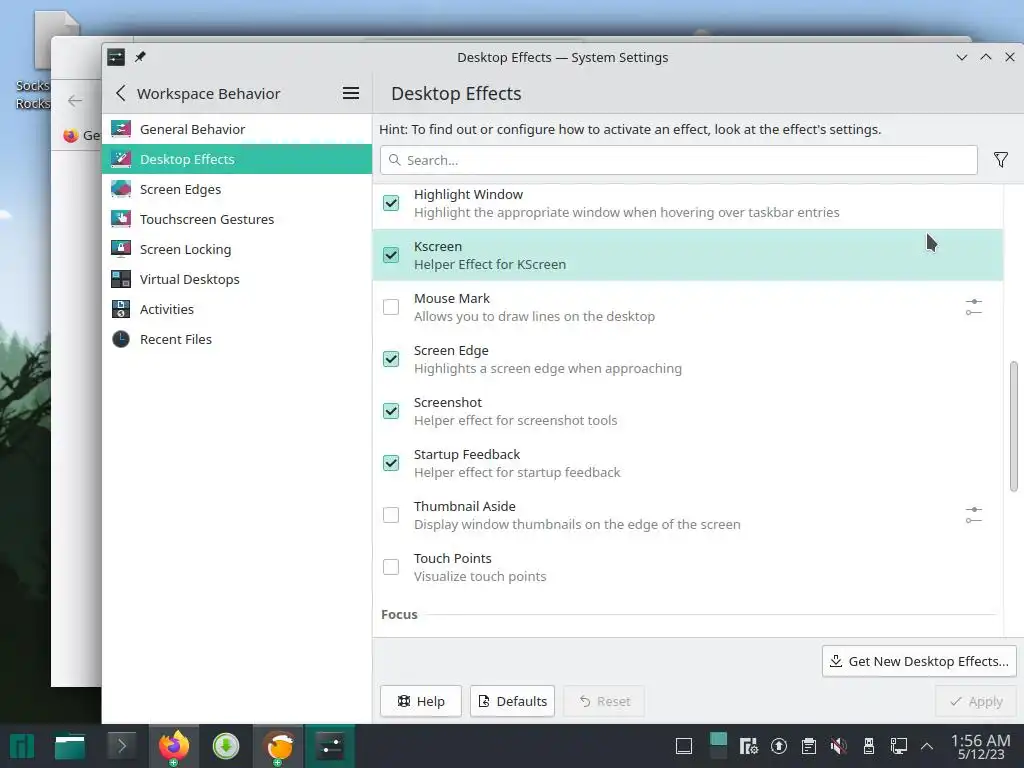Click the Defaults button
Viewport: 1024px width, 768px height.
513,701
